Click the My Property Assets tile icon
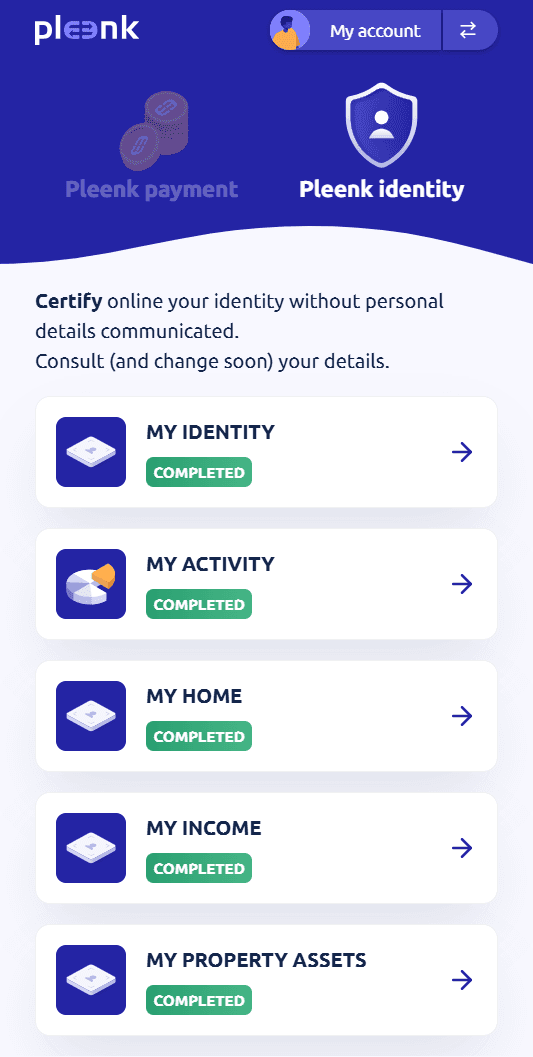 click(x=91, y=980)
